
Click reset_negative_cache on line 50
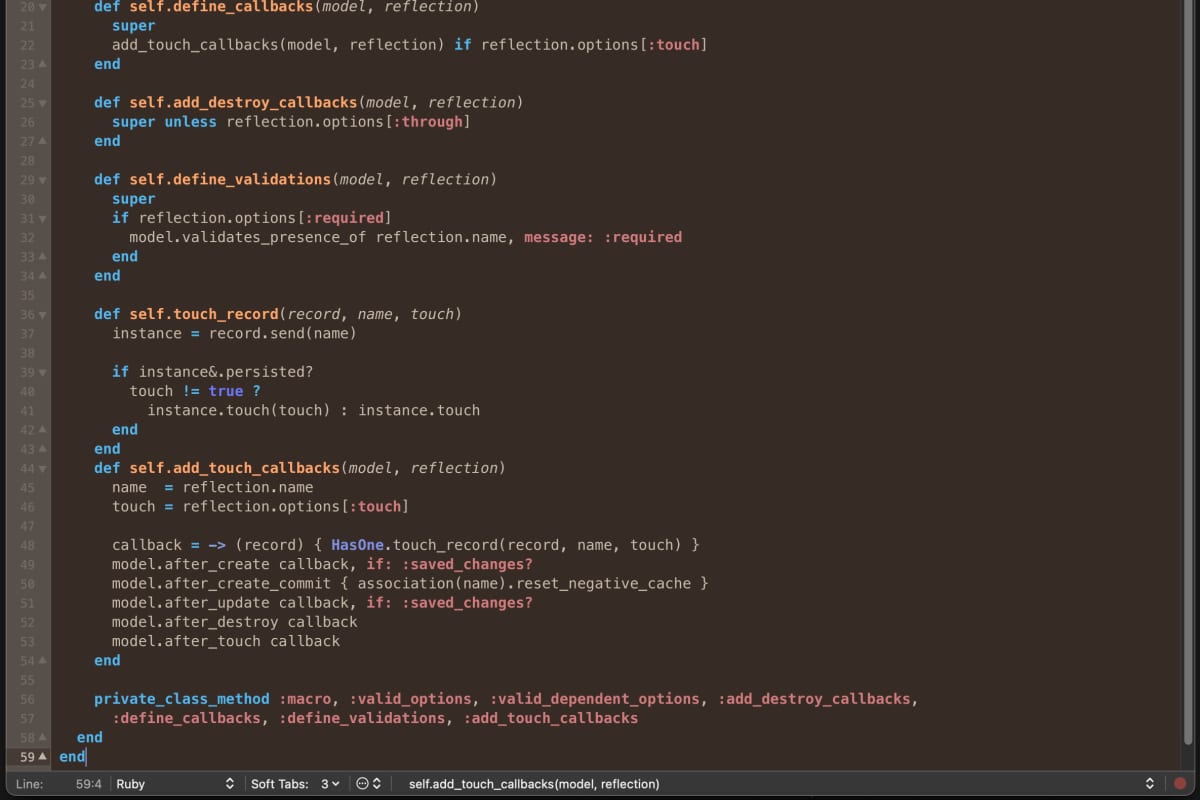click(x=604, y=583)
